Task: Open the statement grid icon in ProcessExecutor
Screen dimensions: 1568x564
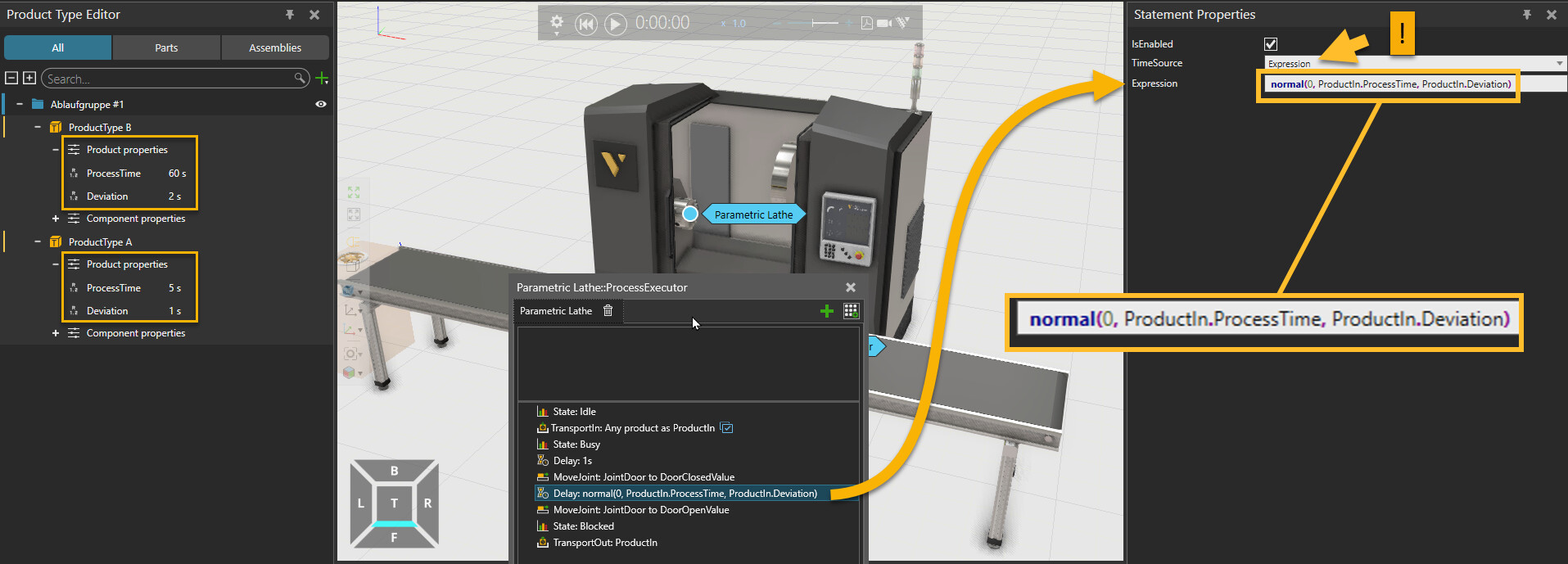Action: (x=851, y=311)
